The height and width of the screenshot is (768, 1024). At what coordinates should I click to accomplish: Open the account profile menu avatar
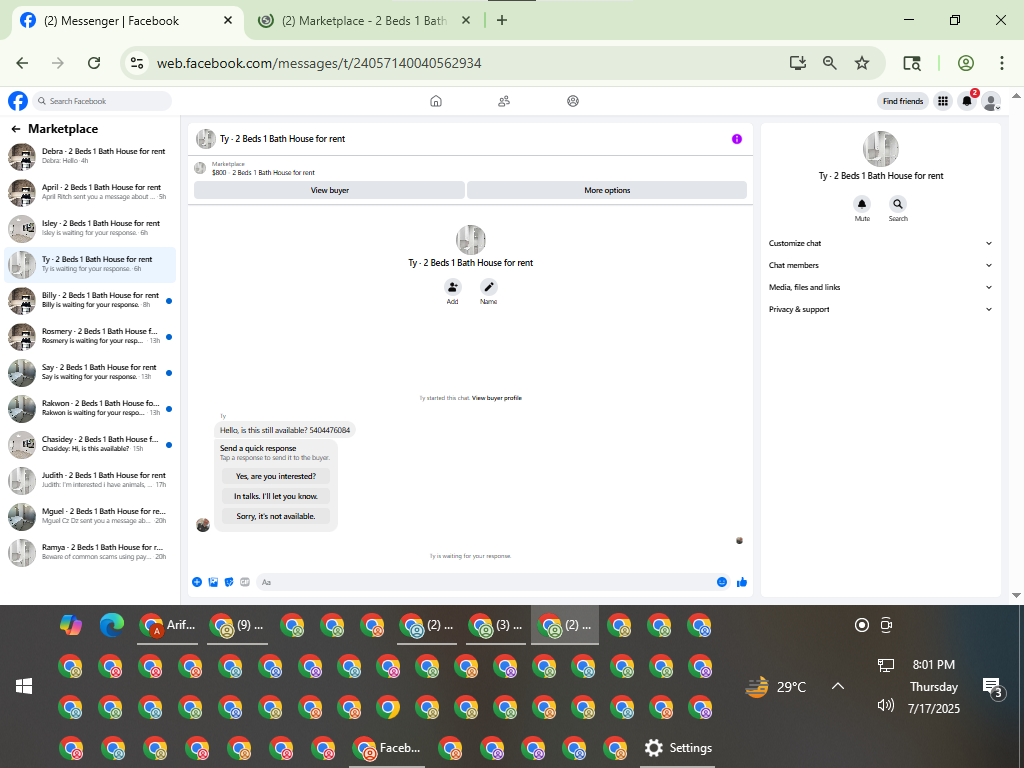(991, 101)
